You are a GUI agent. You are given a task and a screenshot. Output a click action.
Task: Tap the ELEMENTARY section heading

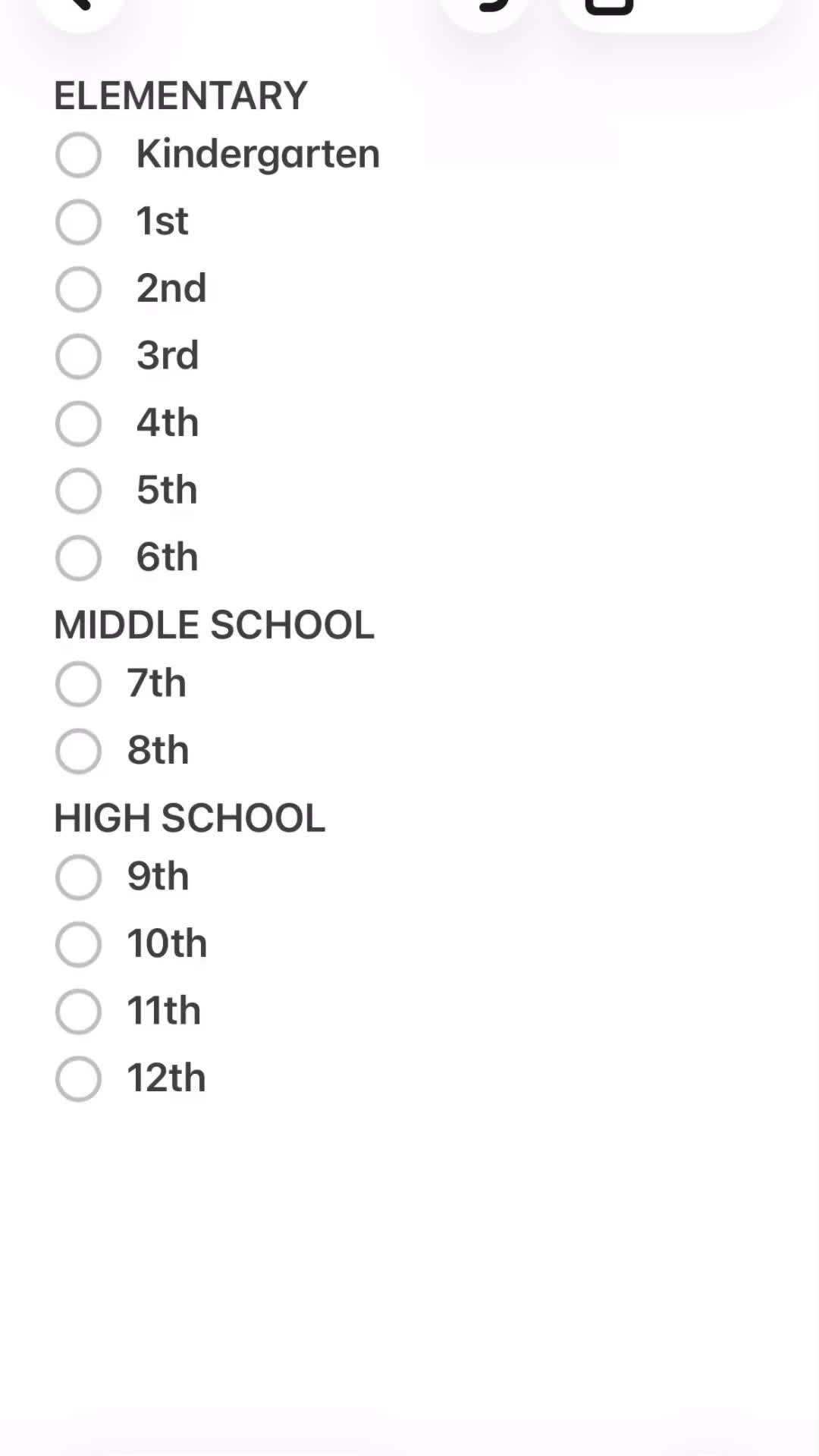(x=180, y=96)
